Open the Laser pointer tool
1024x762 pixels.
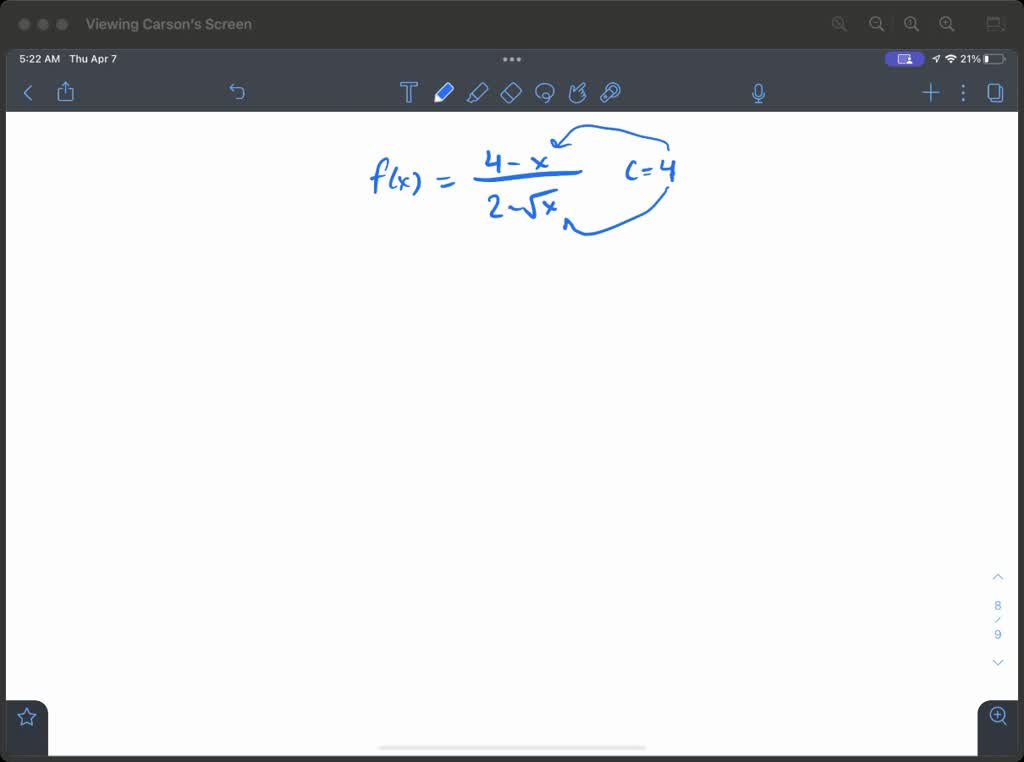click(611, 92)
